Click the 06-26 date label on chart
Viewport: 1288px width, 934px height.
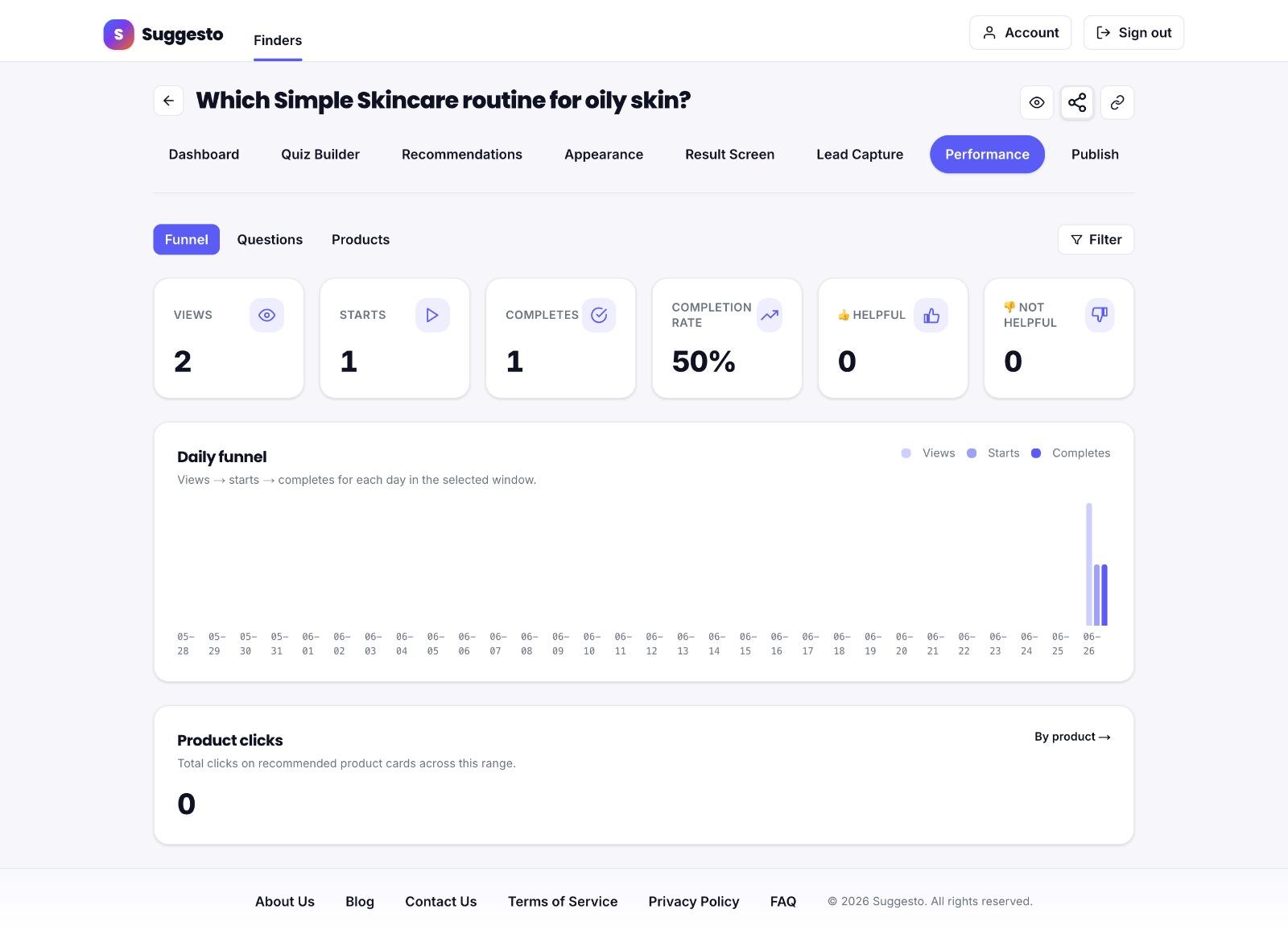click(x=1090, y=644)
